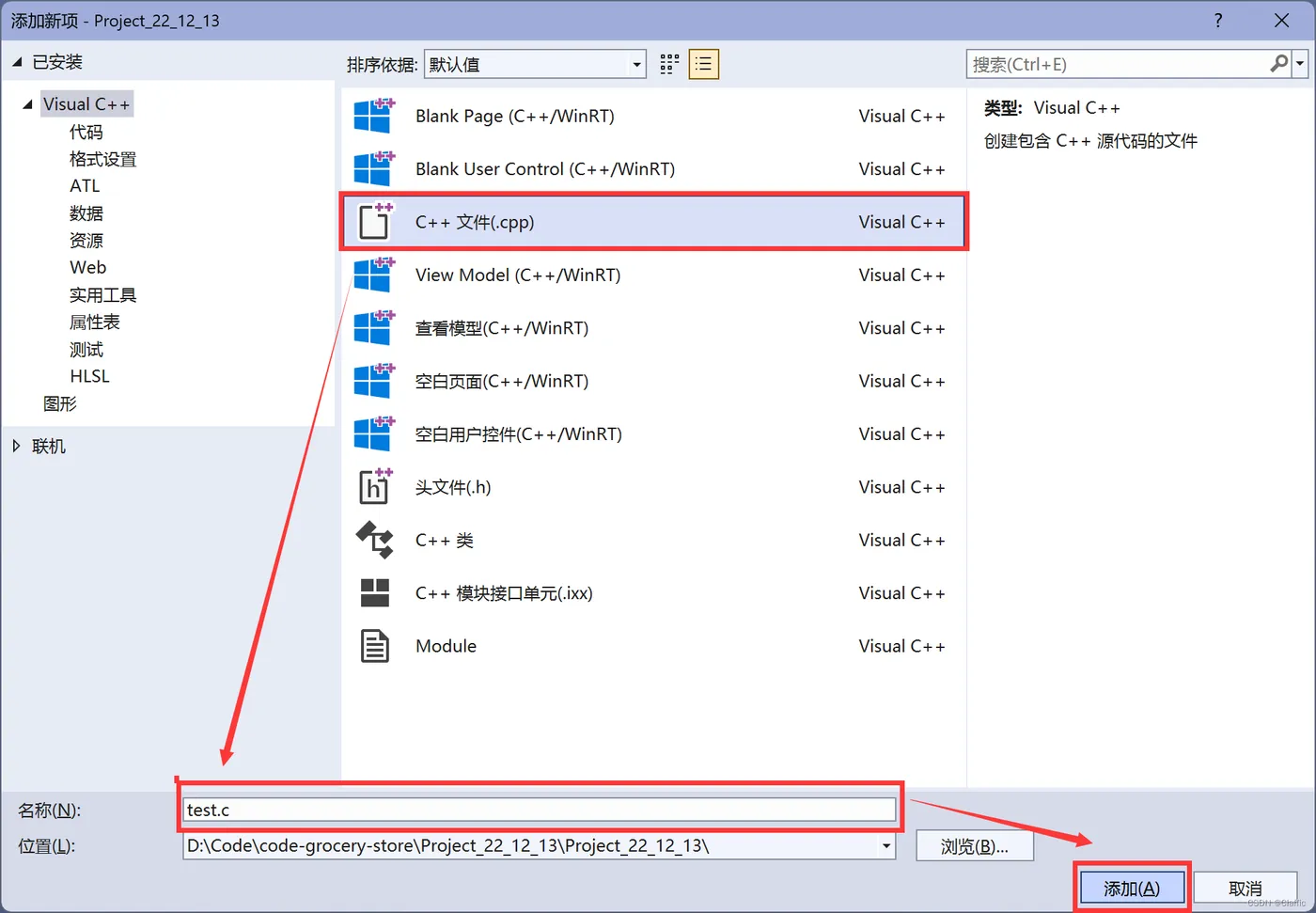Select the 资源 category

(x=86, y=241)
